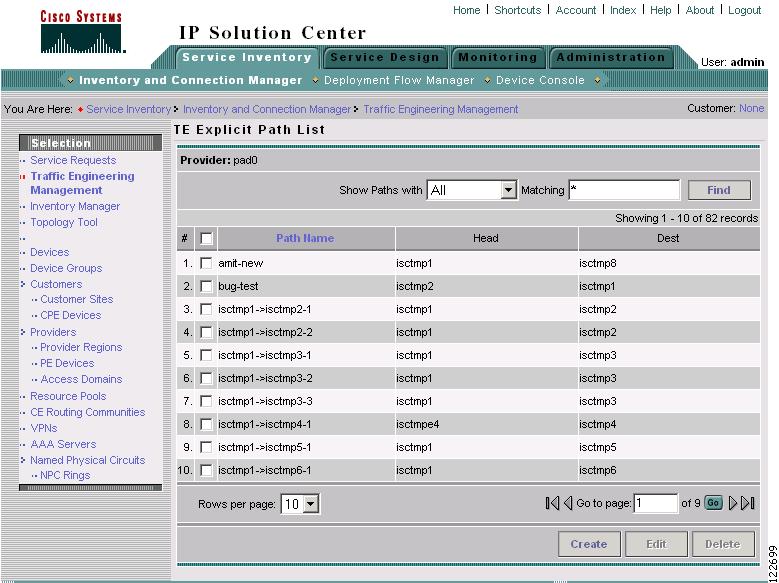Image resolution: width=779 pixels, height=583 pixels.
Task: Open Inventory Manager in sidebar
Action: pos(75,206)
